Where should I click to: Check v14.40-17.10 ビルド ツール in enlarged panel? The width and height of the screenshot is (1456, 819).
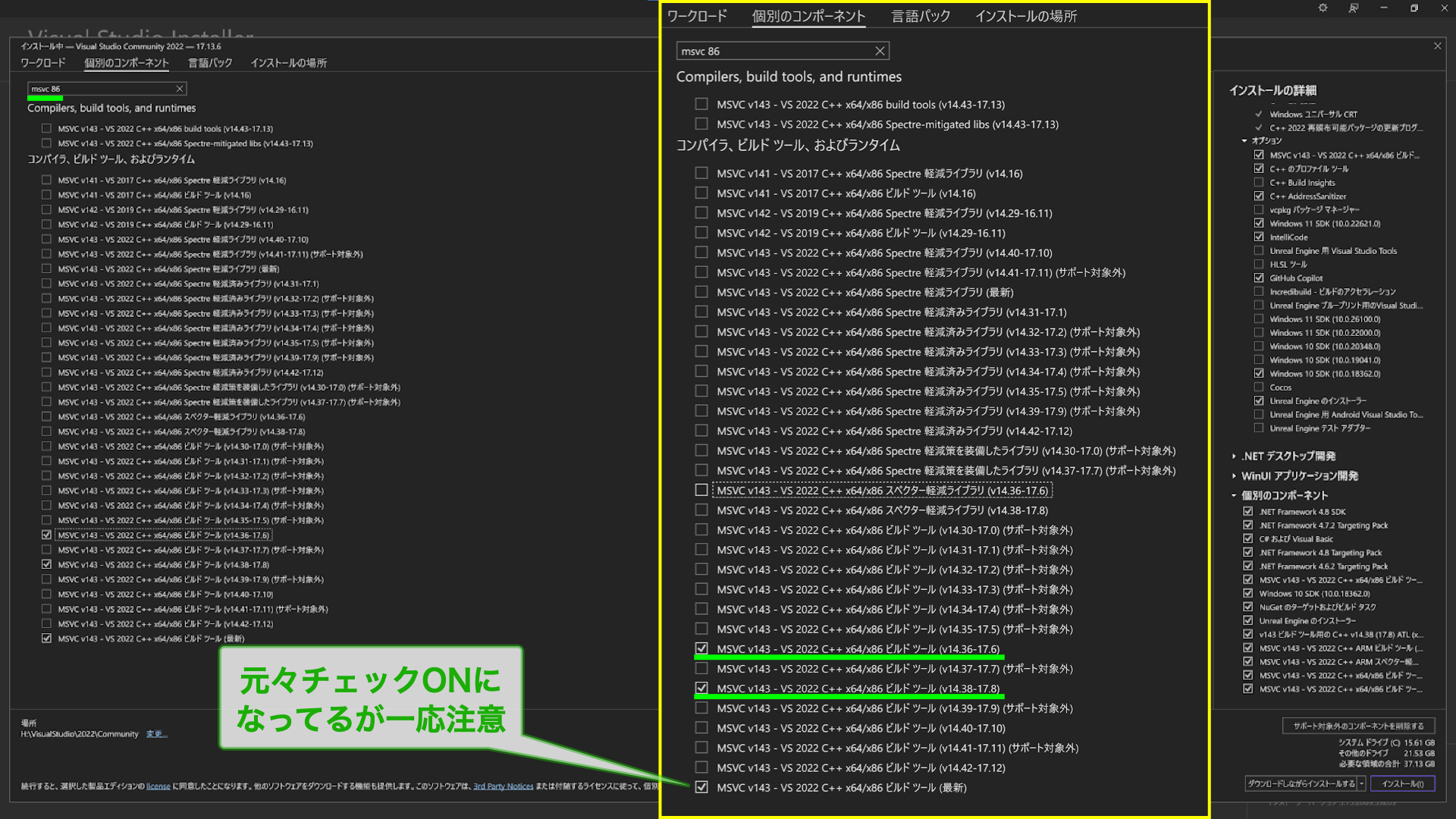(x=701, y=727)
